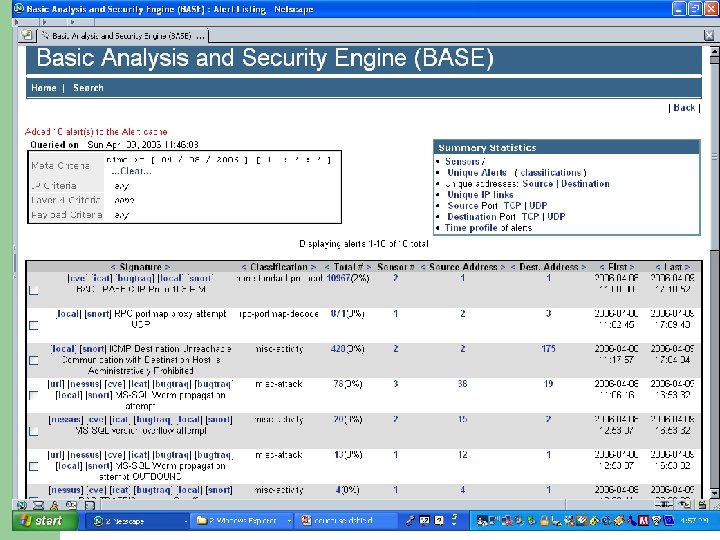
Task: Open Unique Alerts in Summary Statistics
Action: 477,173
